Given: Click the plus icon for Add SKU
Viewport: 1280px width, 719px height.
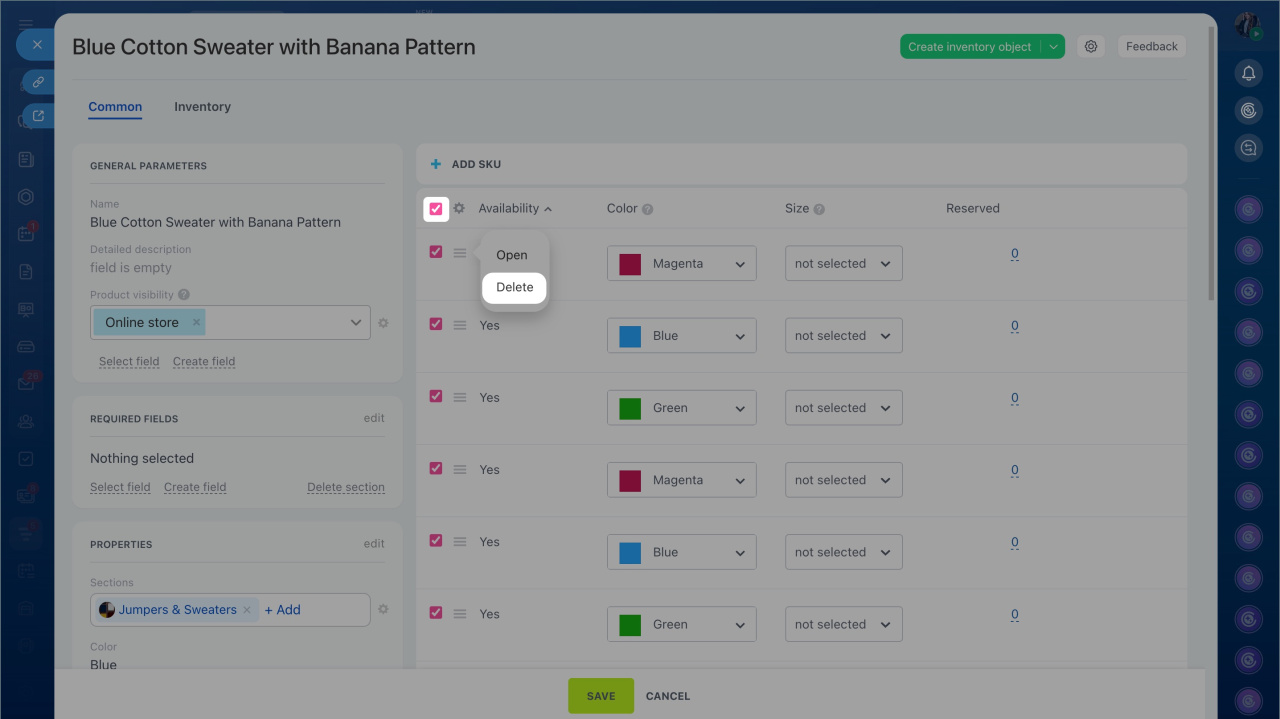Looking at the screenshot, I should pos(435,164).
